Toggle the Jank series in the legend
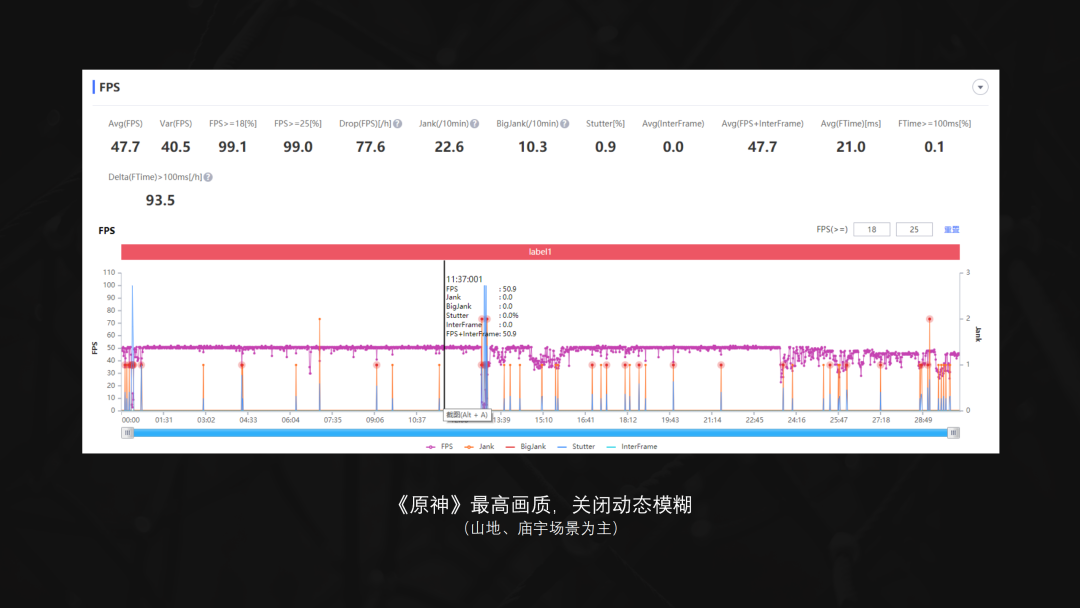 pos(479,447)
